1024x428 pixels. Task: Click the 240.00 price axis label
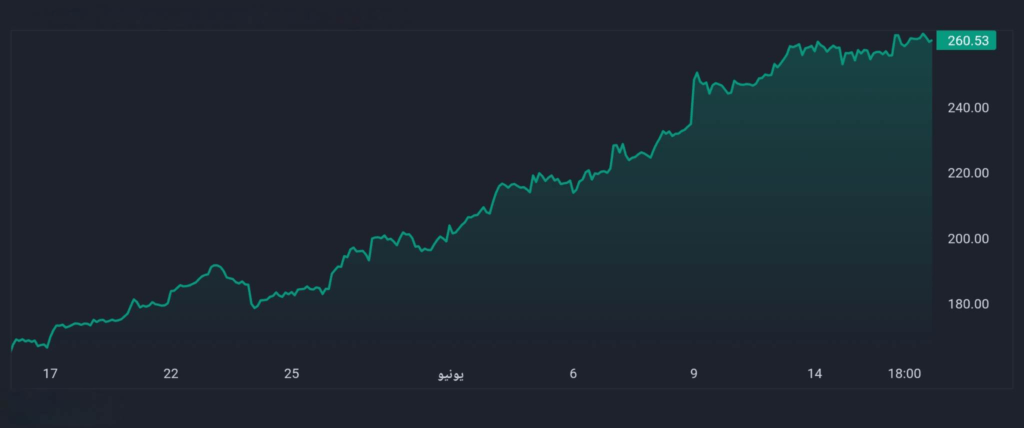tap(968, 108)
